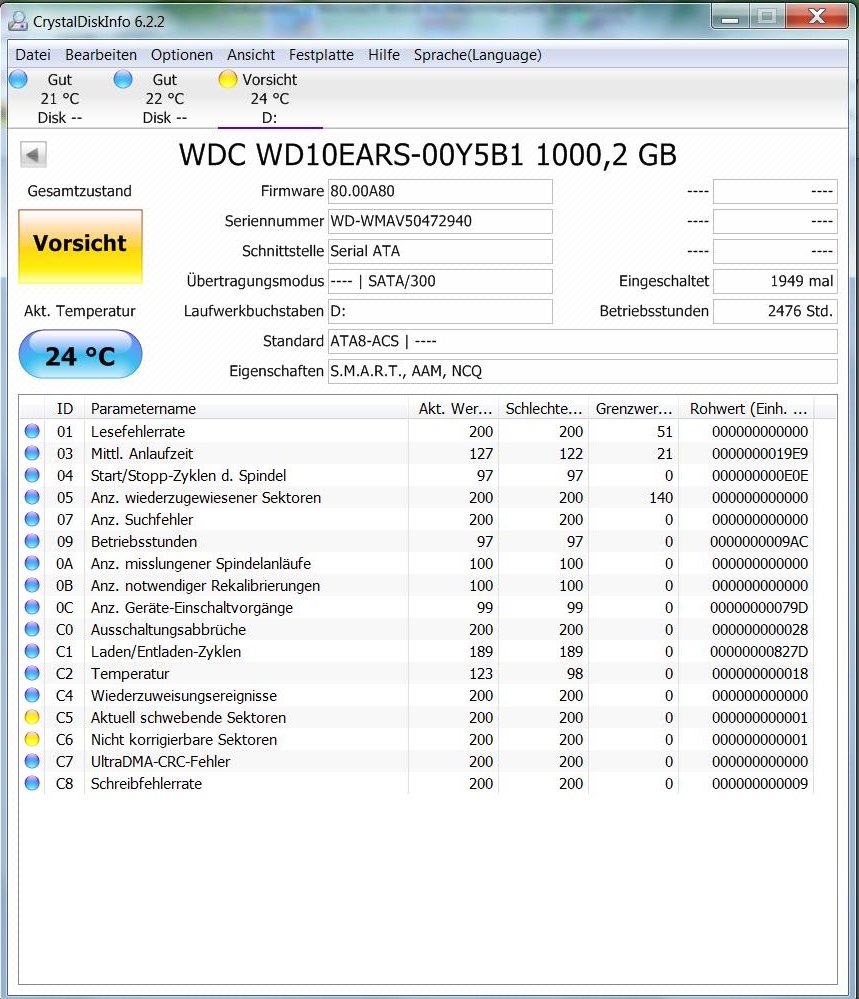Click raw value 0000000009AC
Viewport: 859px width, 999px height.
coord(759,542)
